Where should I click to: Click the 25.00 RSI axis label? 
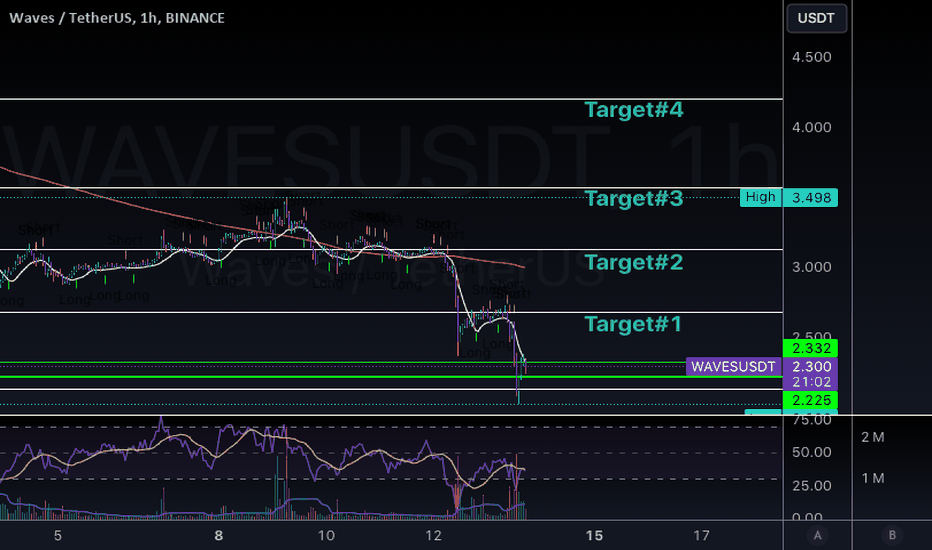(811, 486)
